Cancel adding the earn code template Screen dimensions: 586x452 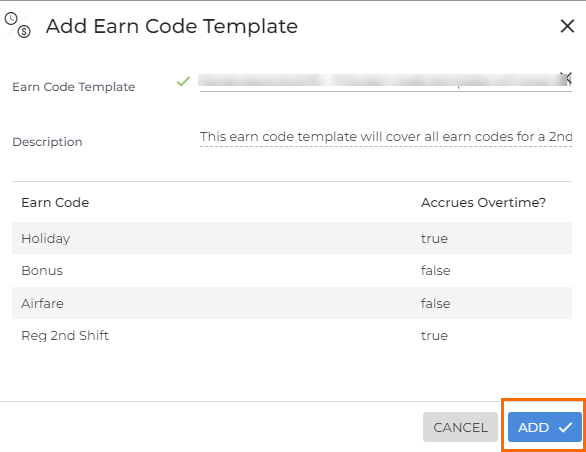click(x=460, y=427)
